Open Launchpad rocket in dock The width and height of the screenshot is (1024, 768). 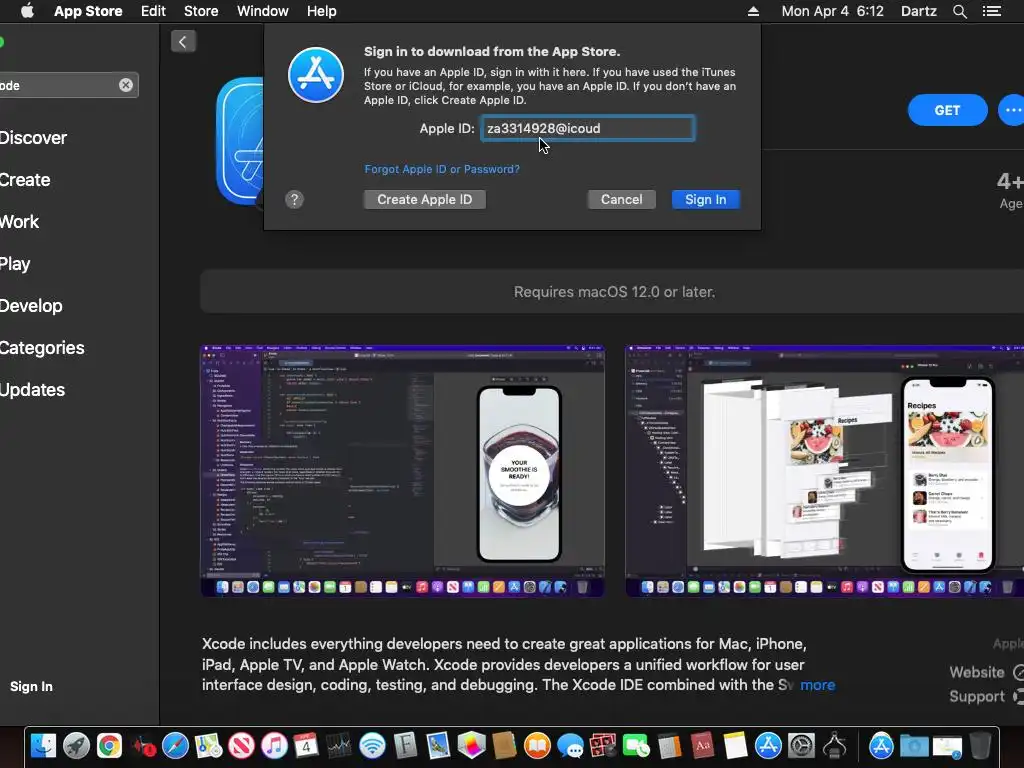pyautogui.click(x=76, y=746)
